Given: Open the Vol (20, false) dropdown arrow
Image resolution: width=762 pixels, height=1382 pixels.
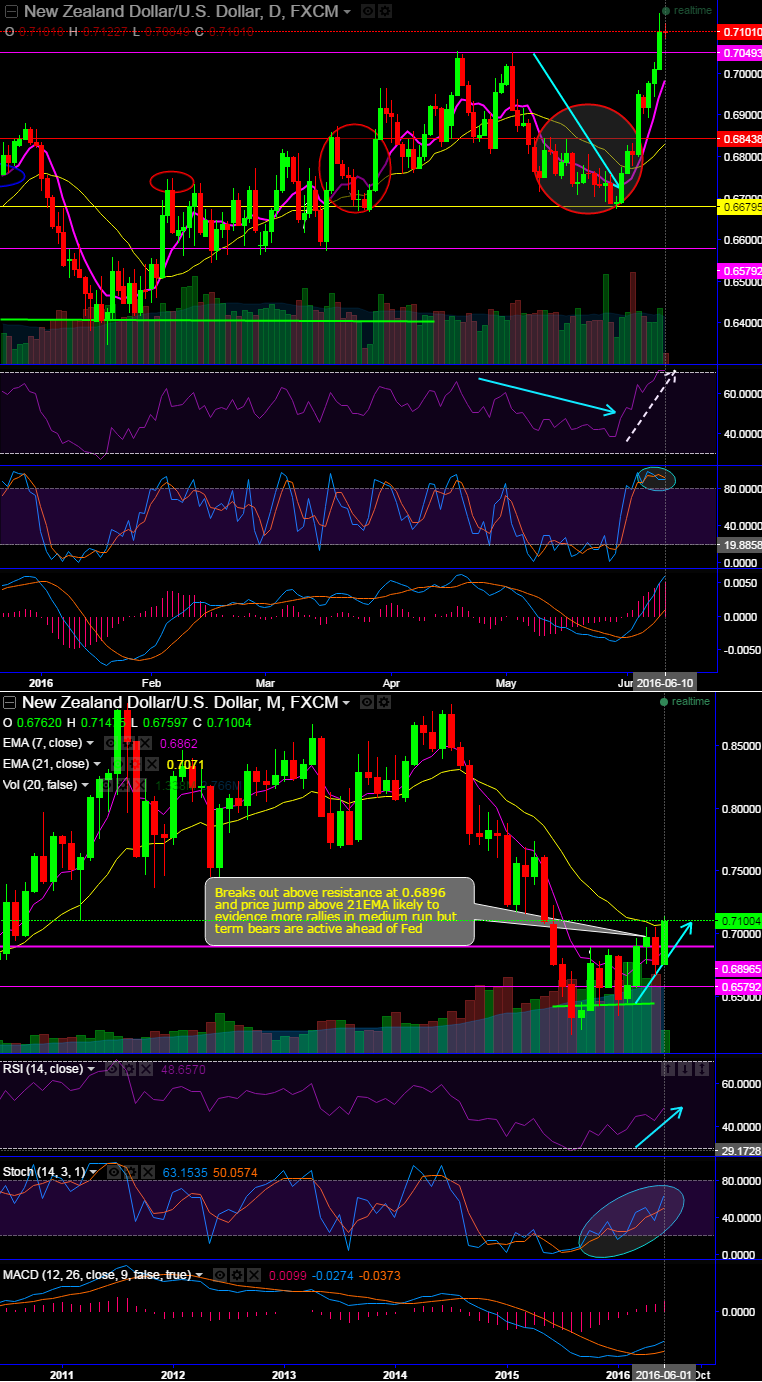Looking at the screenshot, I should click(85, 785).
